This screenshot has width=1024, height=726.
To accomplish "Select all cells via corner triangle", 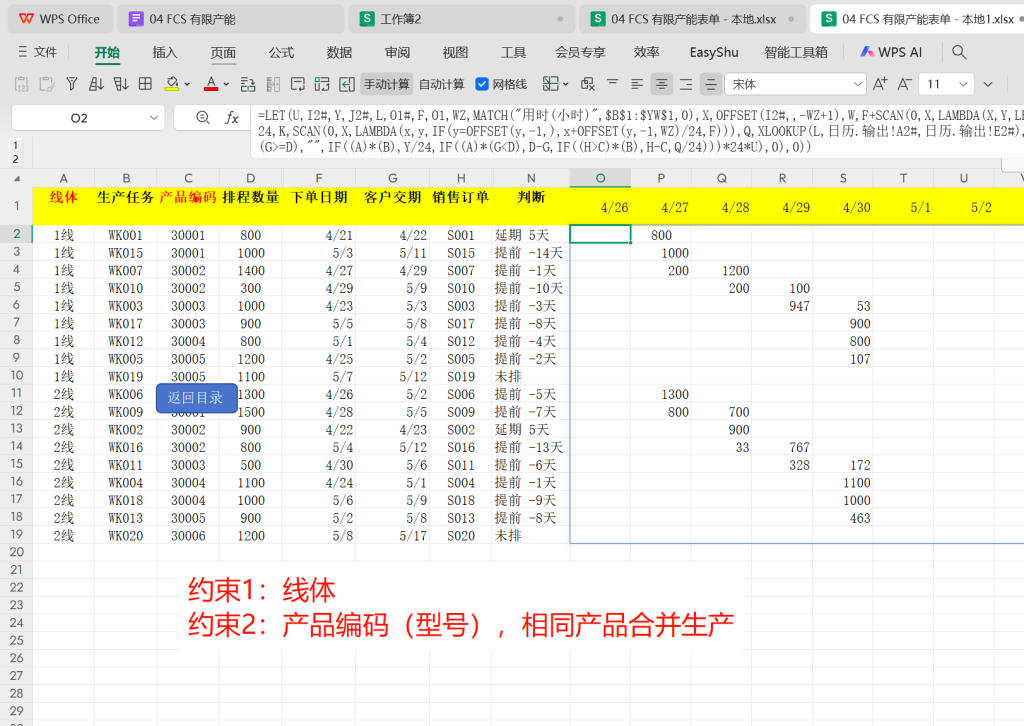I will coord(16,178).
